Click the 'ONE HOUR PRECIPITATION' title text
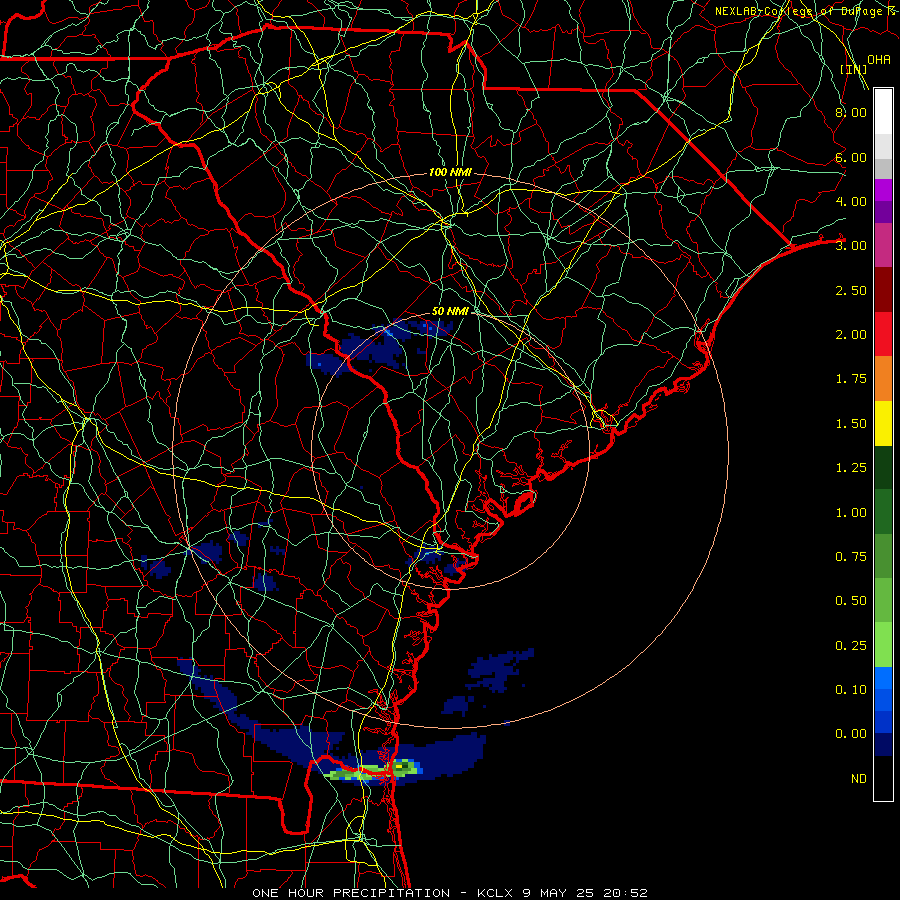900x900 pixels. tap(351, 893)
